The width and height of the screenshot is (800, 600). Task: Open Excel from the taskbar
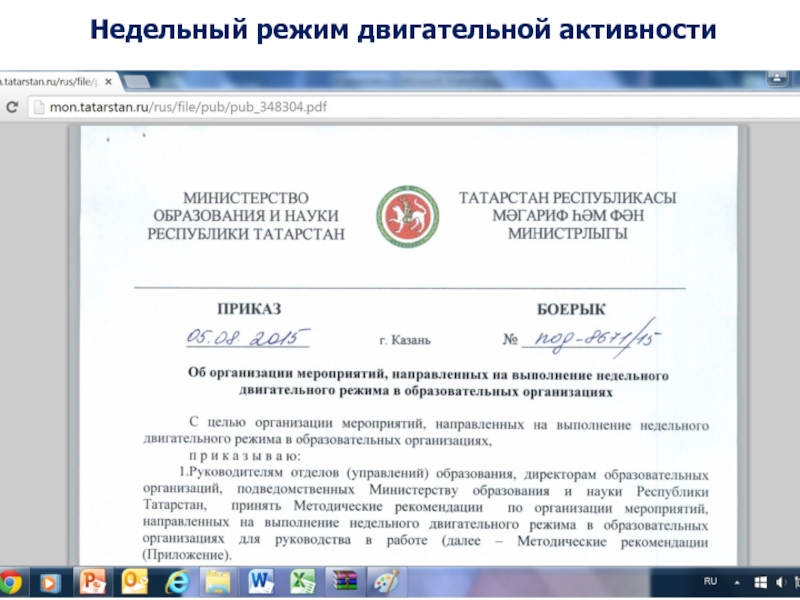tap(303, 582)
